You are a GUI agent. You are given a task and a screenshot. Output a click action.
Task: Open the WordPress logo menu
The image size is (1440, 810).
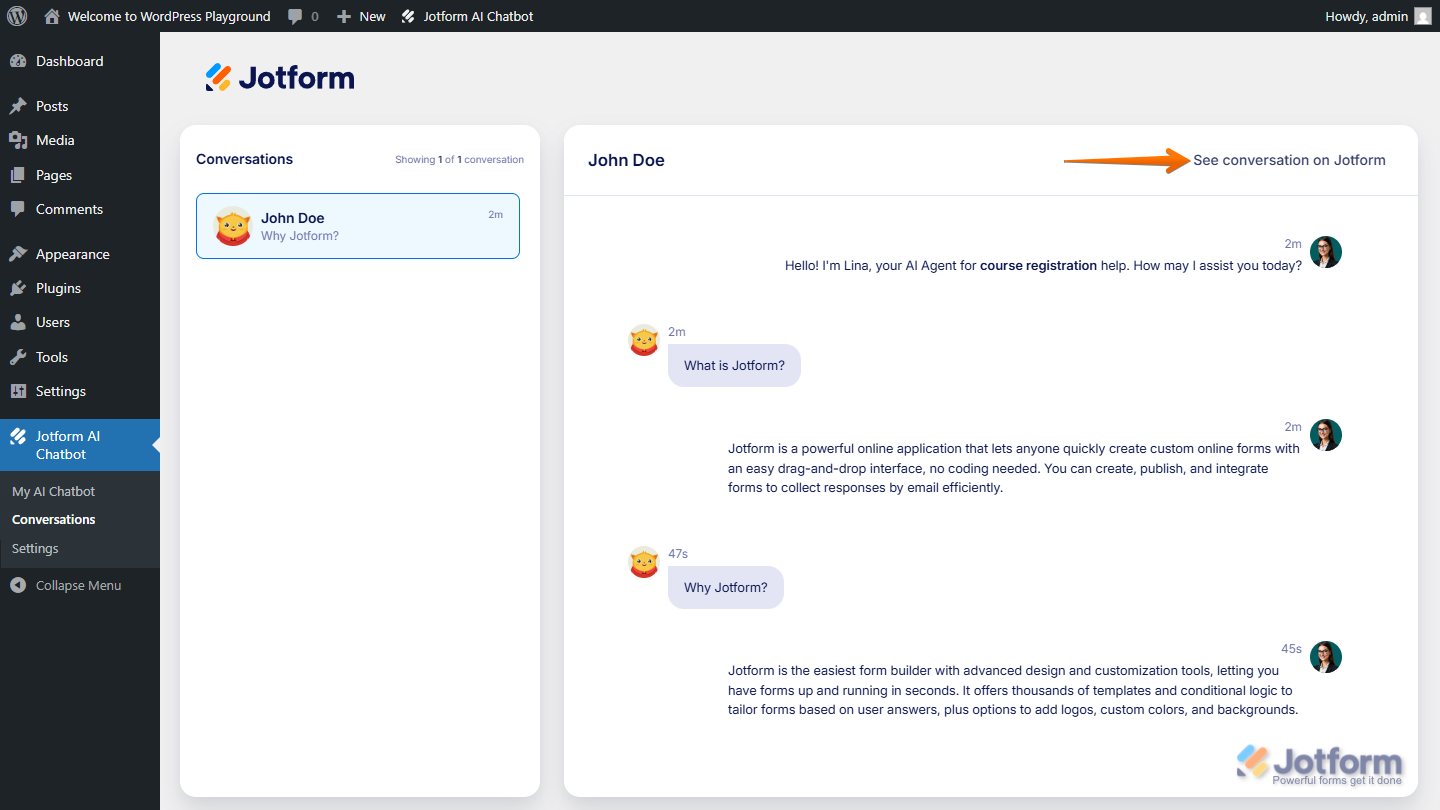17,16
